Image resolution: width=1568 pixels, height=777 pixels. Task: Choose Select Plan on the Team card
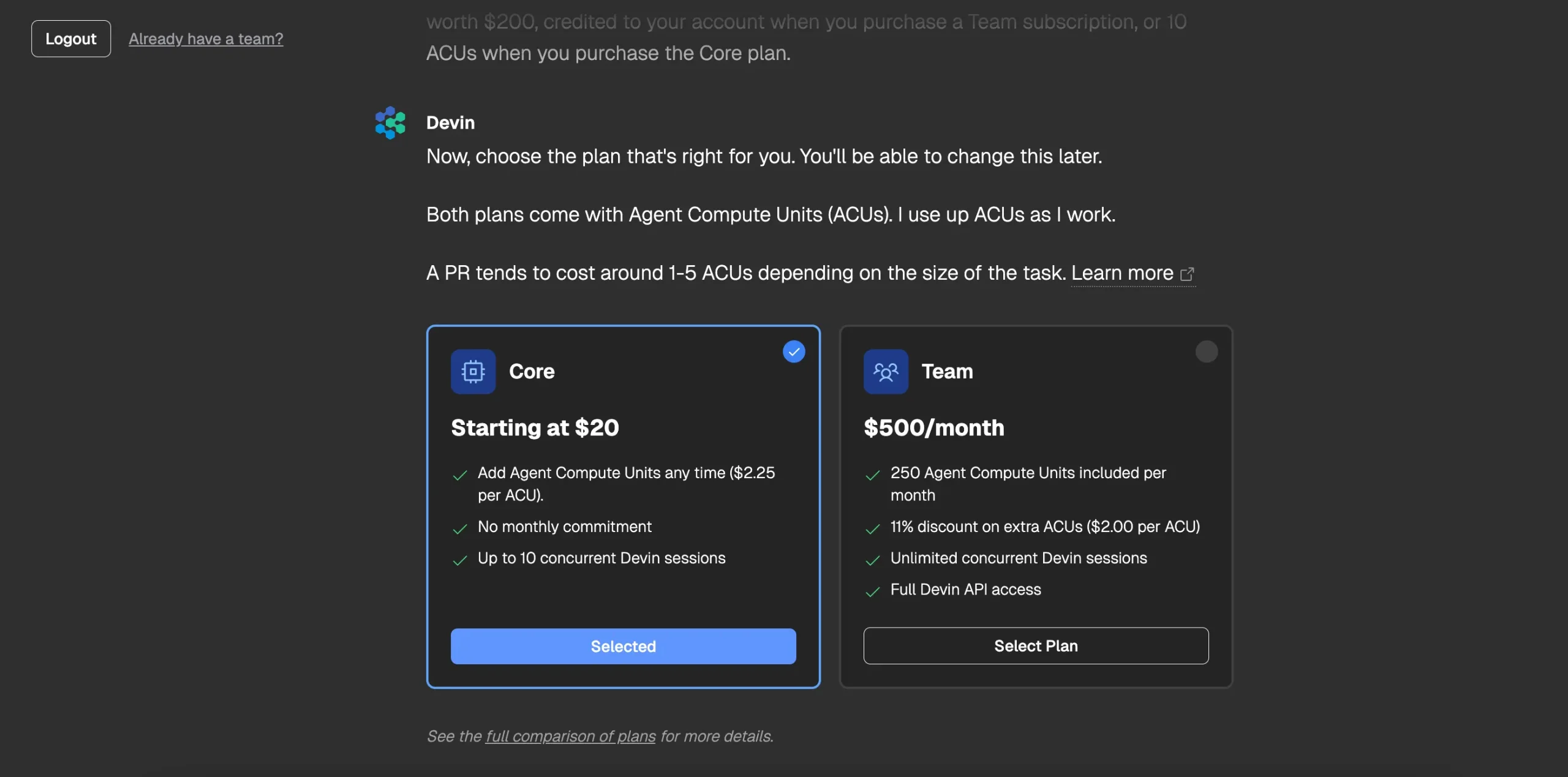pyautogui.click(x=1036, y=645)
